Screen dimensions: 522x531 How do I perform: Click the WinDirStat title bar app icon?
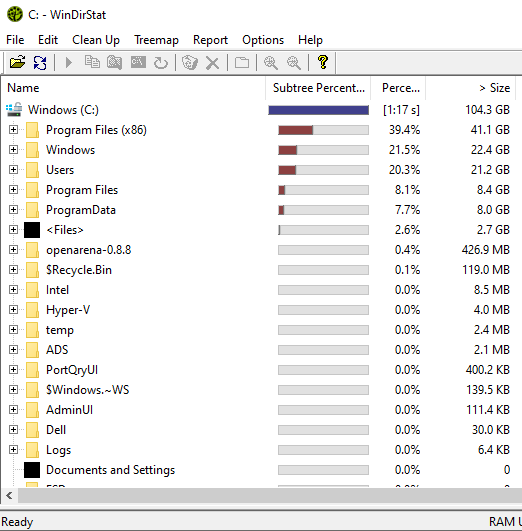[15, 15]
